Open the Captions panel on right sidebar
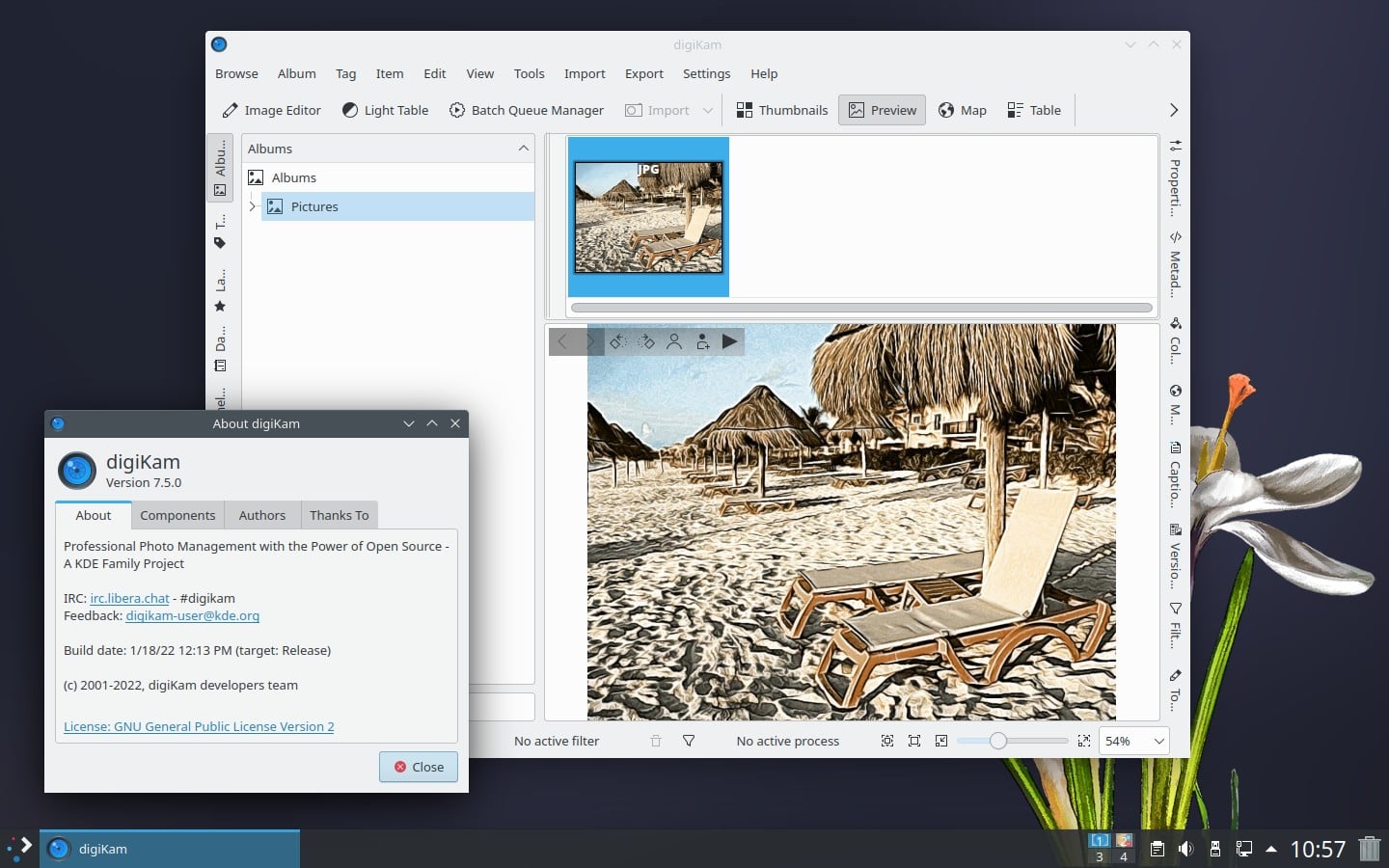 click(x=1173, y=473)
